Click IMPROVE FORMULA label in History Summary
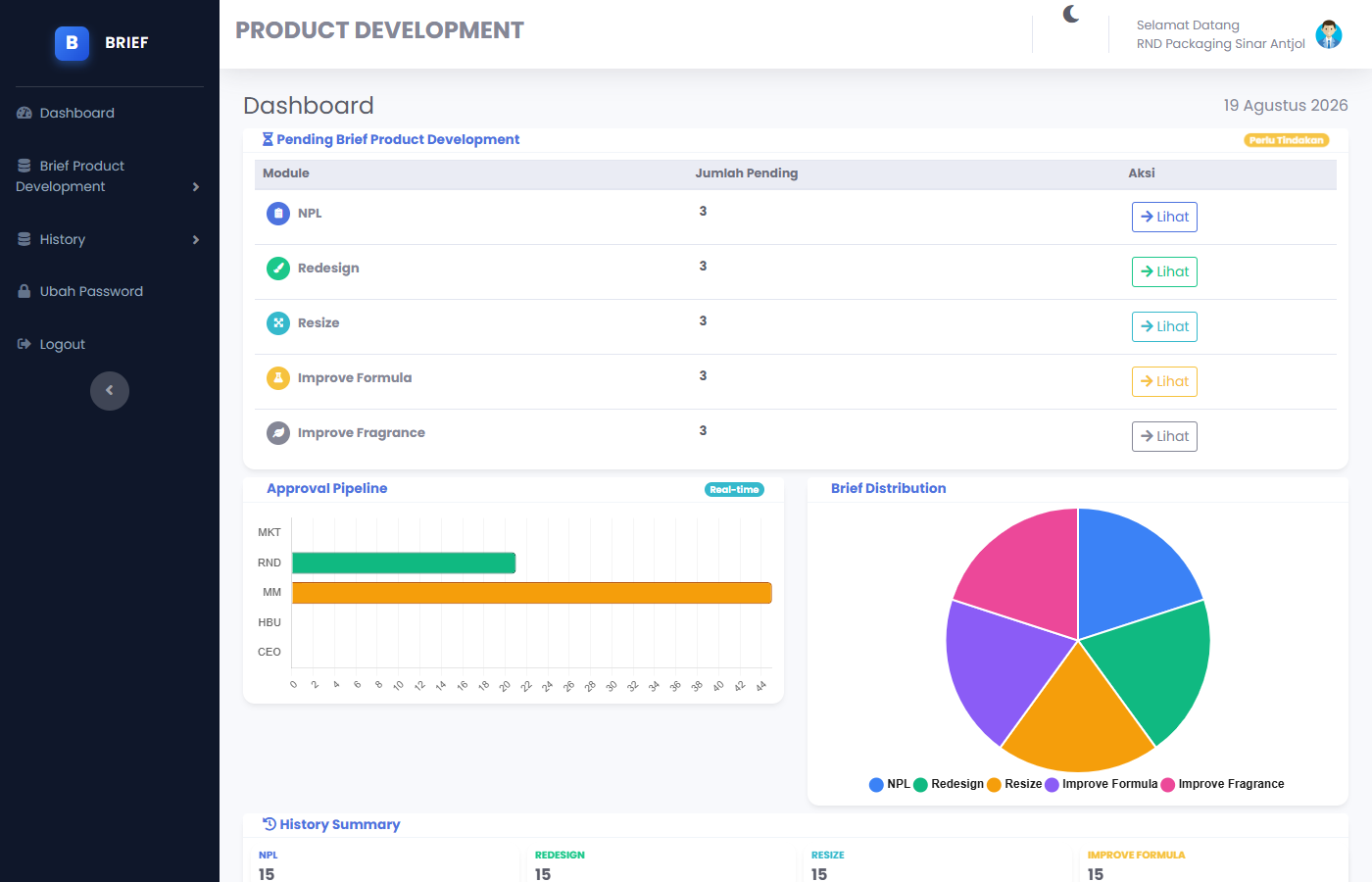This screenshot has height=882, width=1372. coord(1136,856)
